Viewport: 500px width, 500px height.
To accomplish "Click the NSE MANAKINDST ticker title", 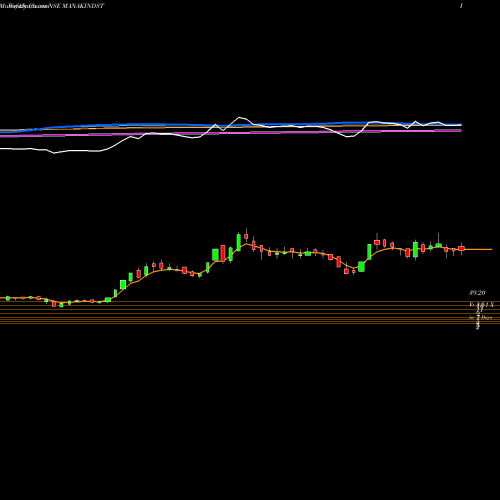I will pyautogui.click(x=76, y=6).
